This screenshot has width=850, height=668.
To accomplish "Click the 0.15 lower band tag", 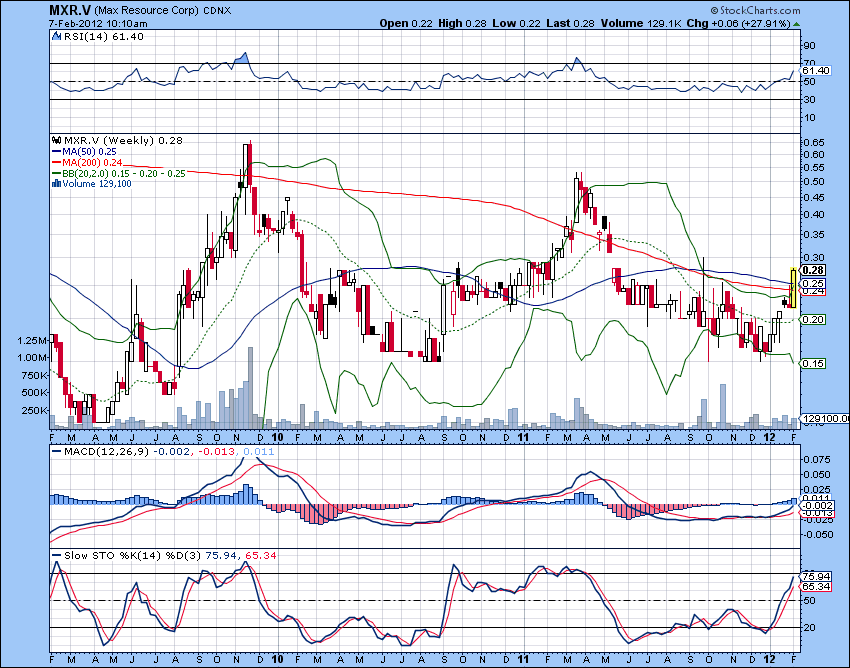I will click(813, 363).
